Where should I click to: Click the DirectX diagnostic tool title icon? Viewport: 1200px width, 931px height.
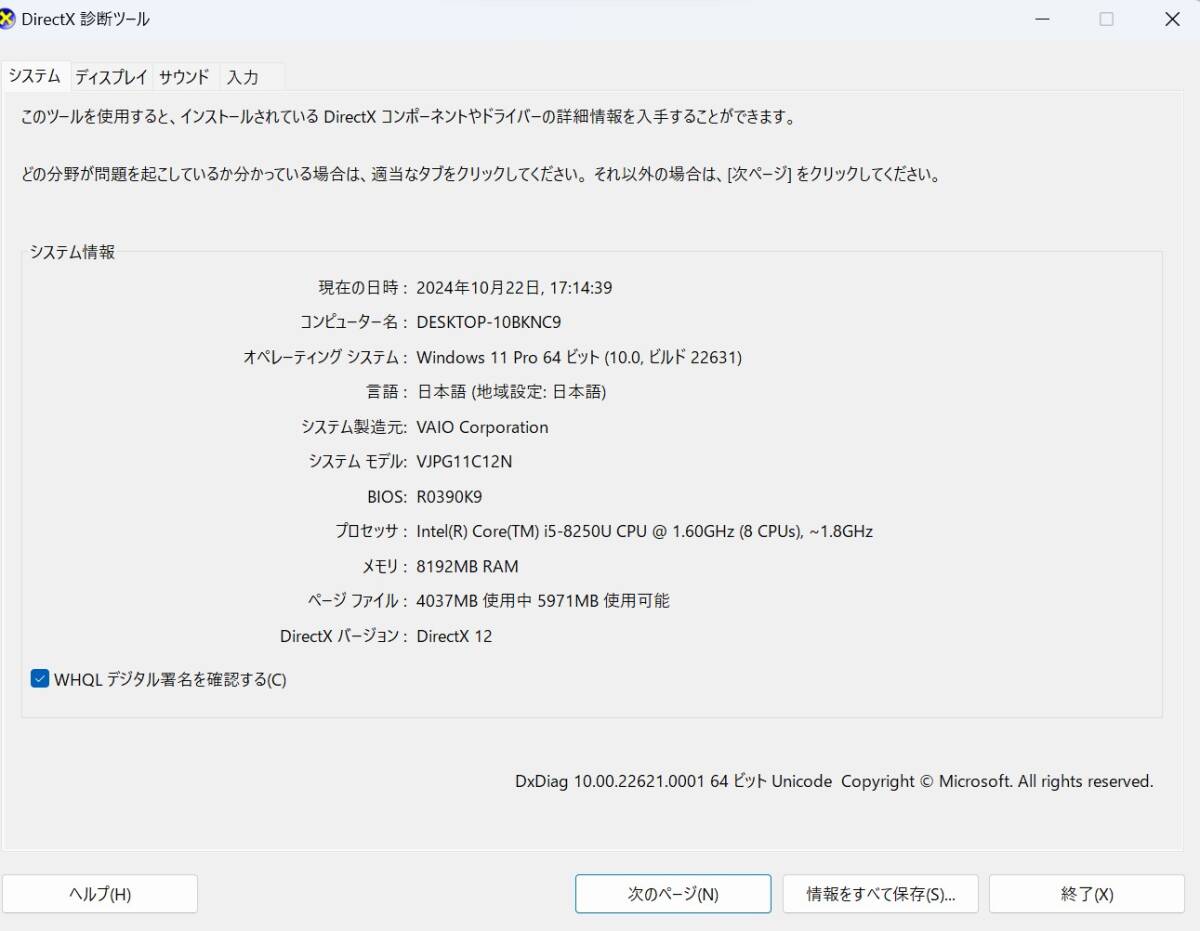click(x=7, y=19)
